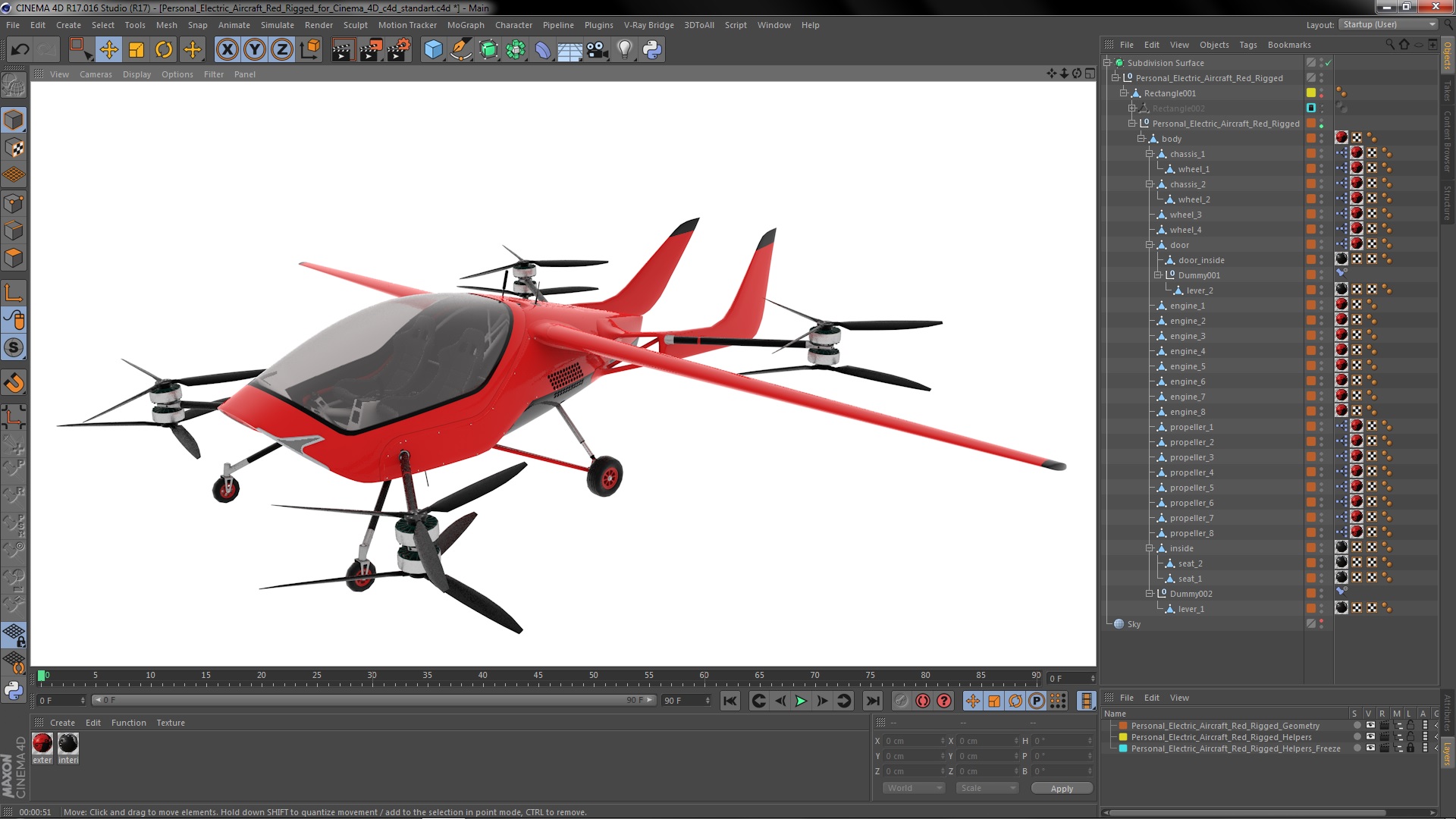Click orange layer swatch of propeller_4
1456x819 pixels.
(x=1310, y=472)
